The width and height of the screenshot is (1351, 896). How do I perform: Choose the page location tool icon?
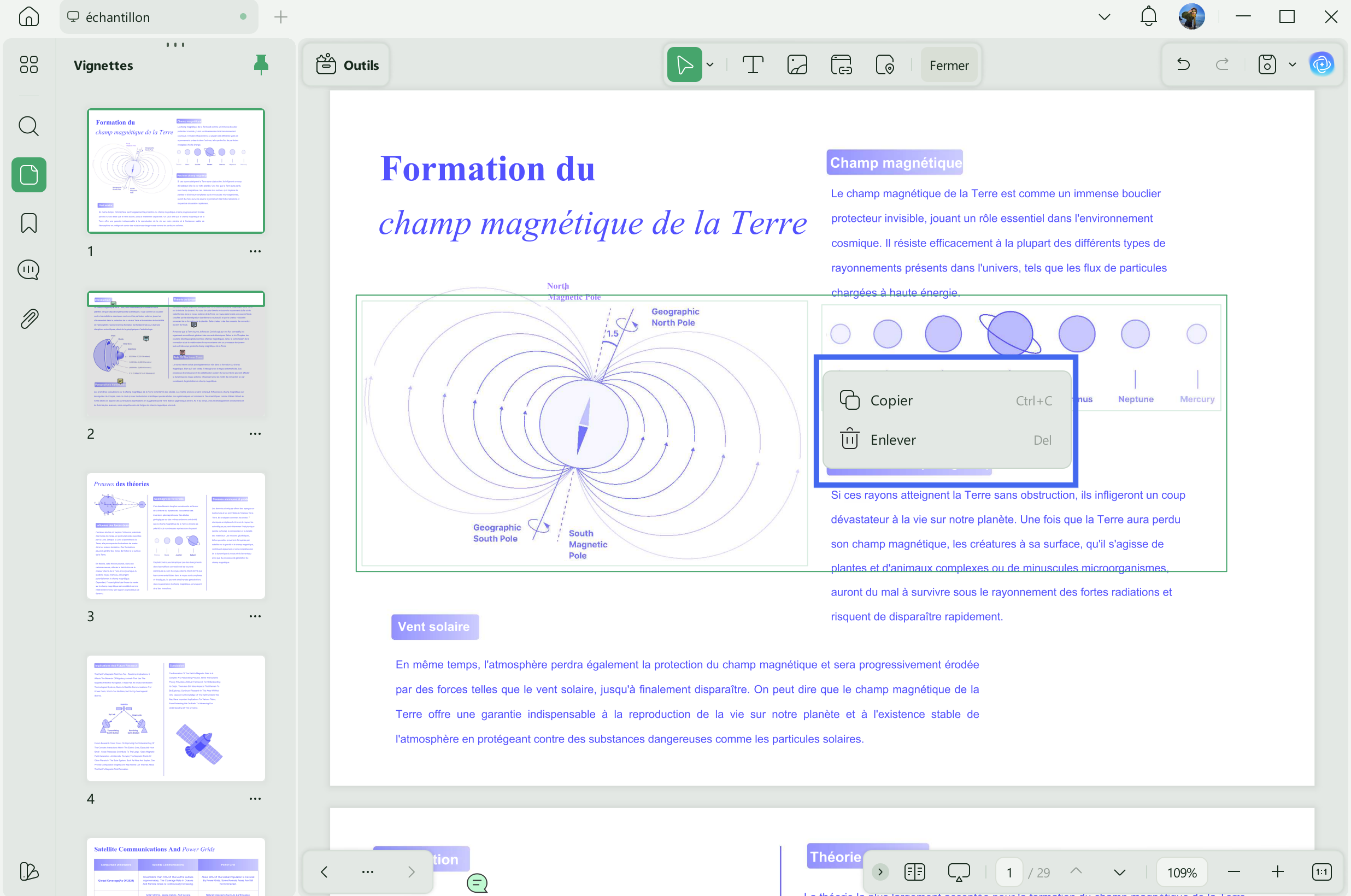pyautogui.click(x=885, y=64)
